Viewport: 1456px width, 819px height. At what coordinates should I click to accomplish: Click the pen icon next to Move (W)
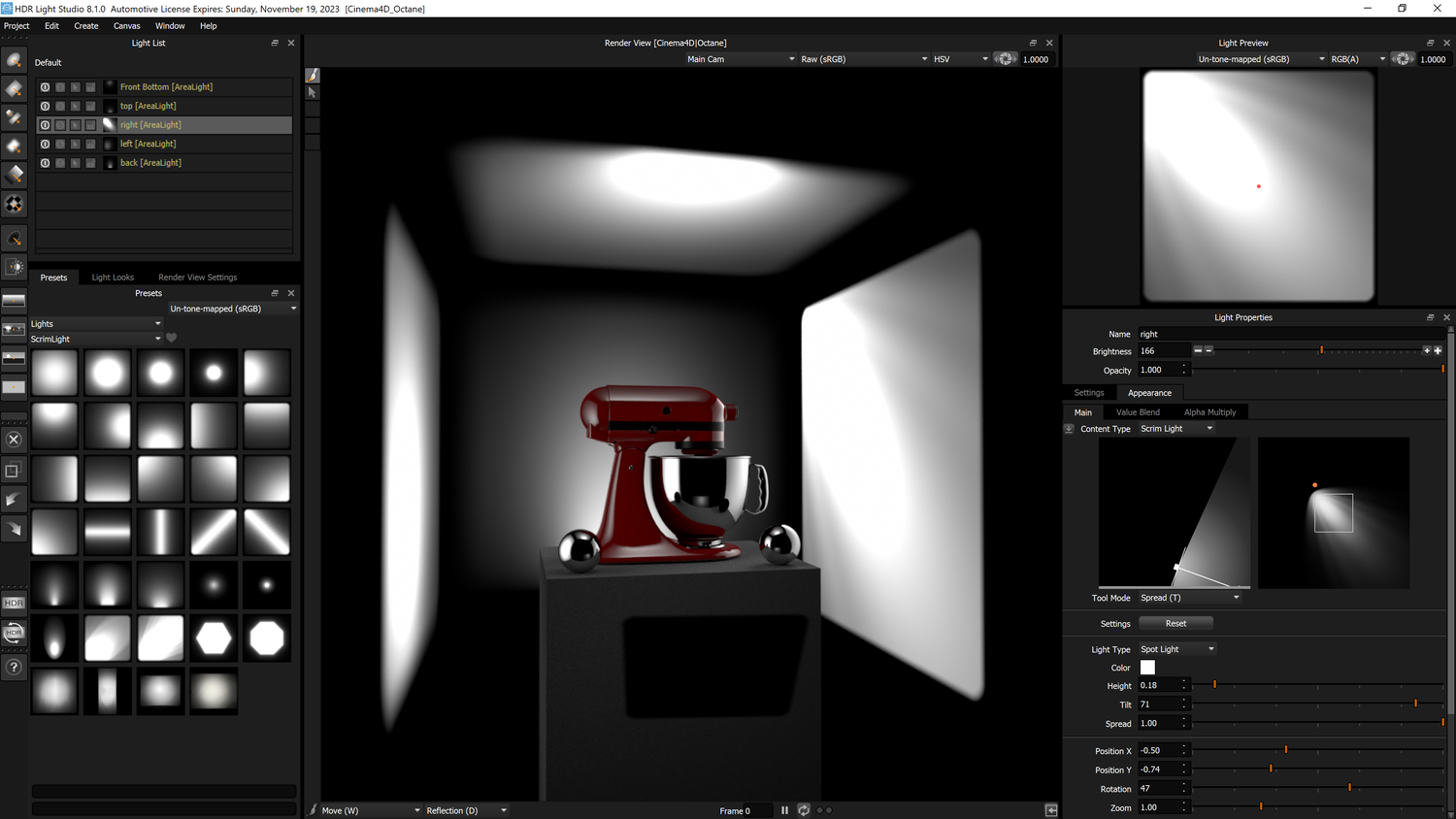click(x=312, y=809)
